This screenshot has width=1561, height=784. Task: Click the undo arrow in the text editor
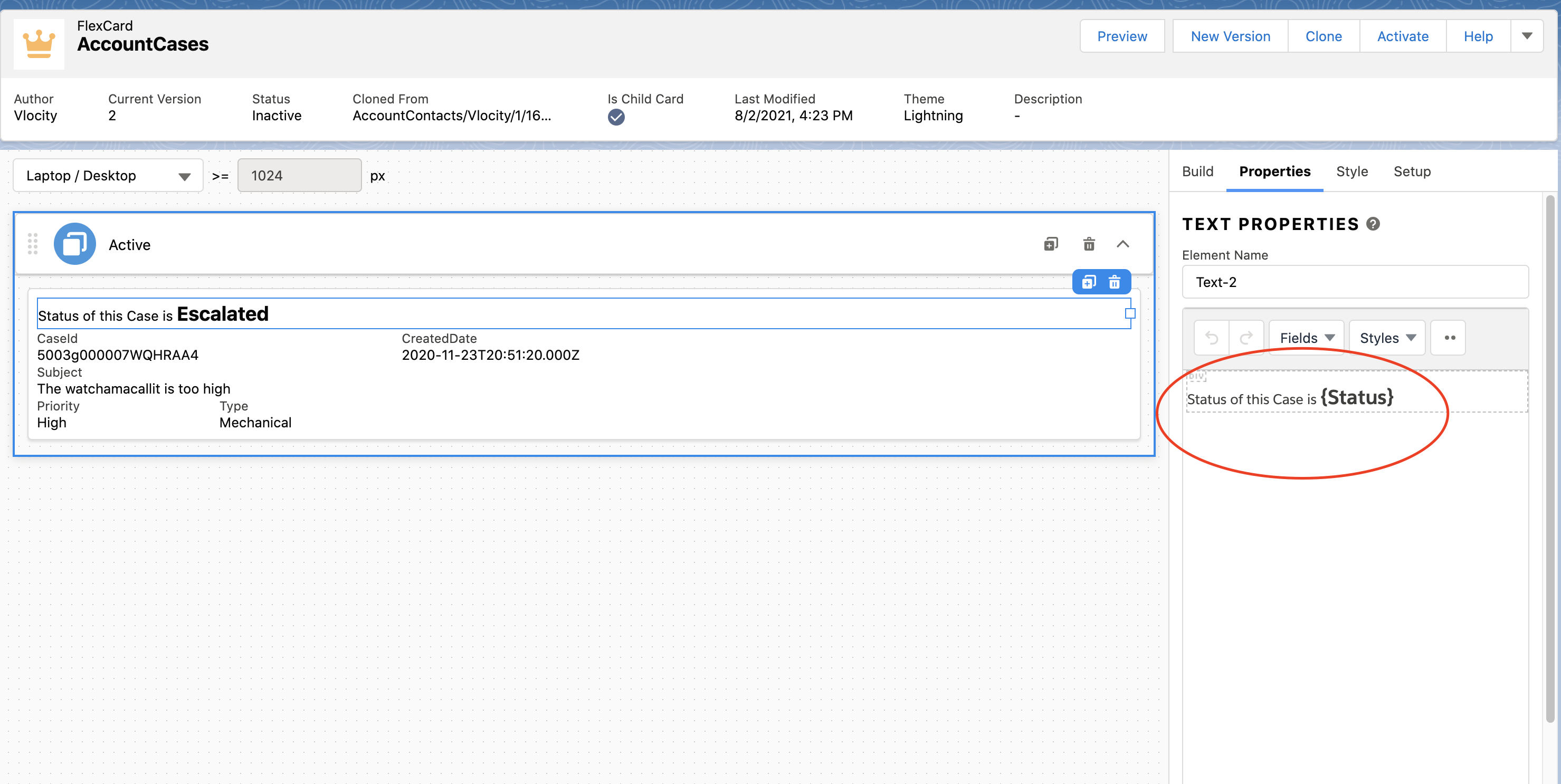point(1211,338)
